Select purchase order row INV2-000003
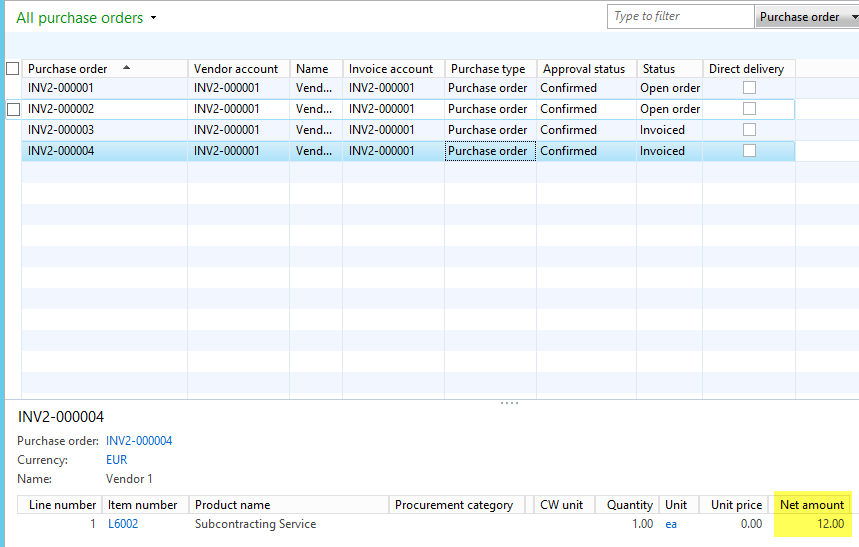Viewport: 859px width, 547px height. pyautogui.click(x=60, y=130)
